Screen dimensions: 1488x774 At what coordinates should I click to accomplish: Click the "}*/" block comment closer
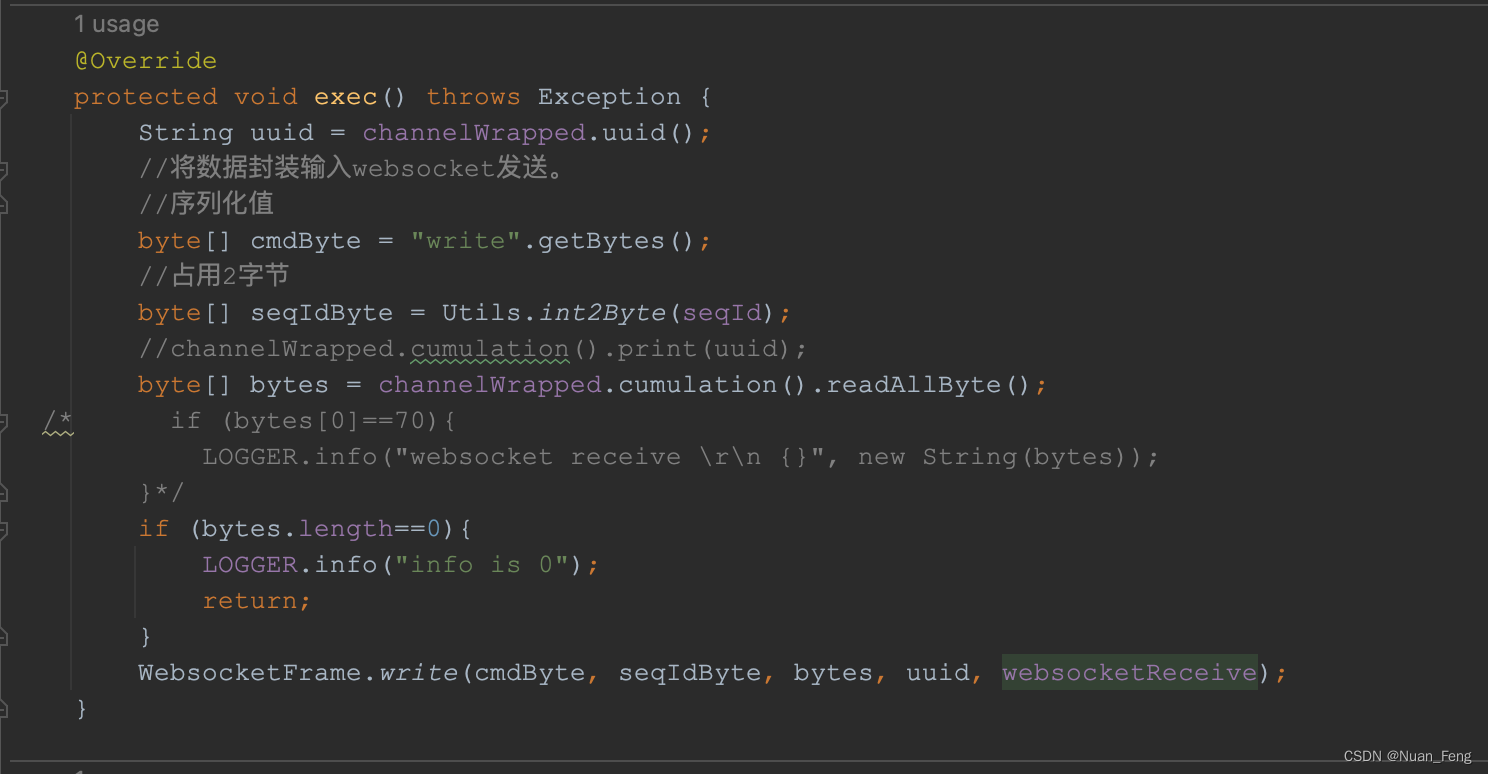[x=162, y=493]
